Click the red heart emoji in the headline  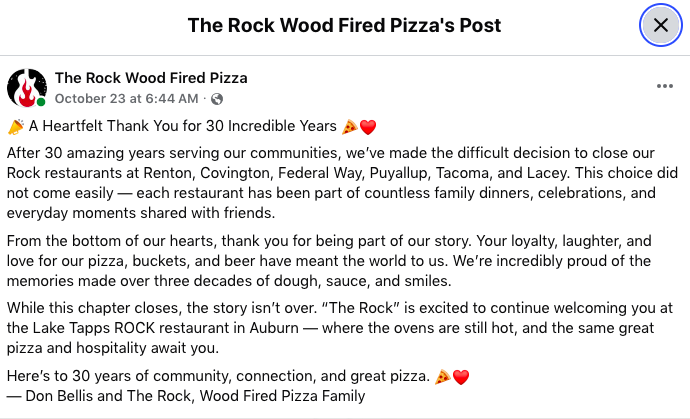(x=367, y=127)
